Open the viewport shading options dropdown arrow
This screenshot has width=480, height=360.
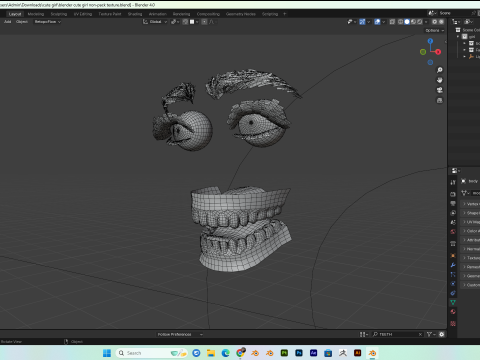(426, 22)
